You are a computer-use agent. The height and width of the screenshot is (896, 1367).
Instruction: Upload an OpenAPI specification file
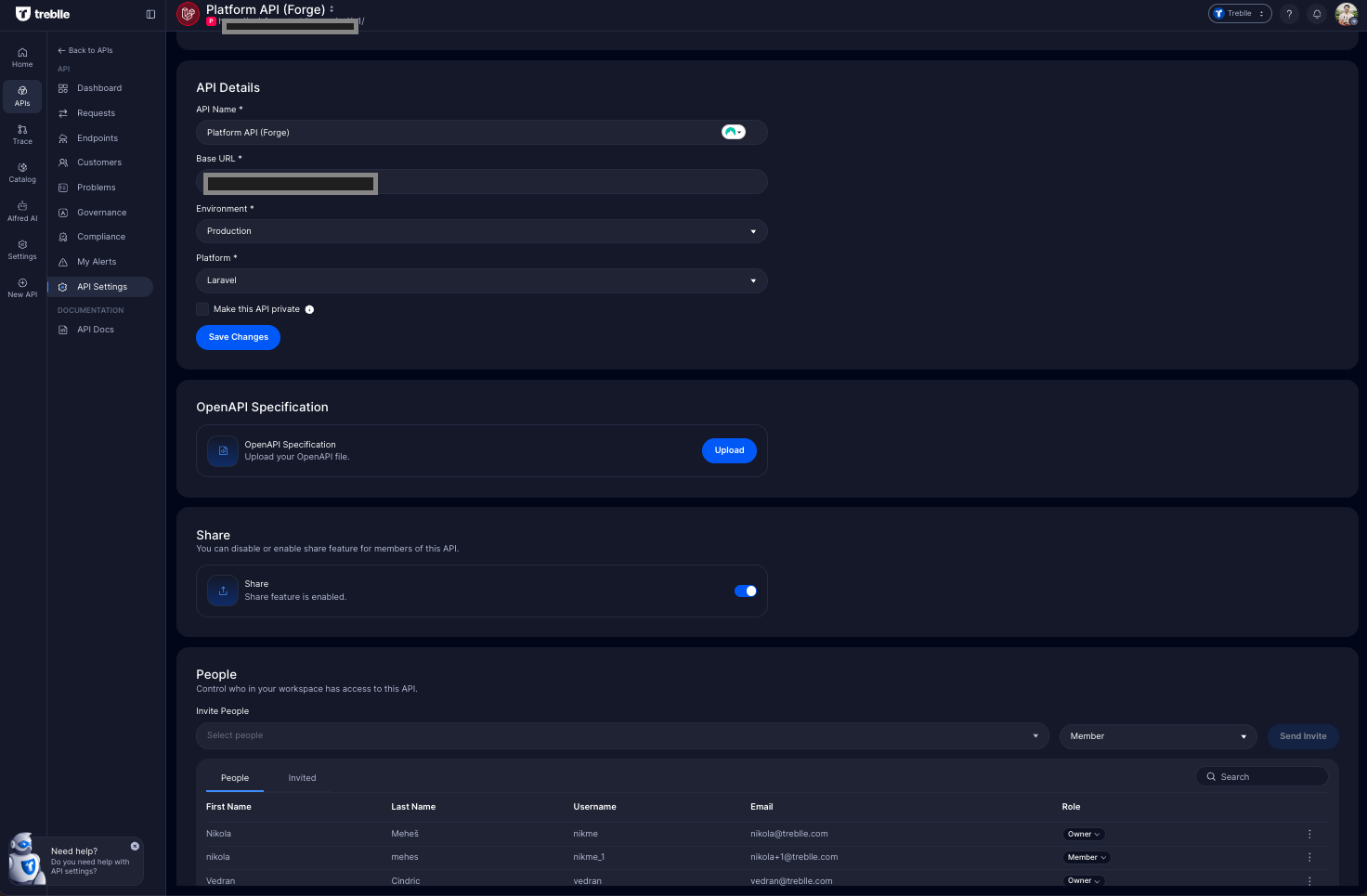(729, 450)
